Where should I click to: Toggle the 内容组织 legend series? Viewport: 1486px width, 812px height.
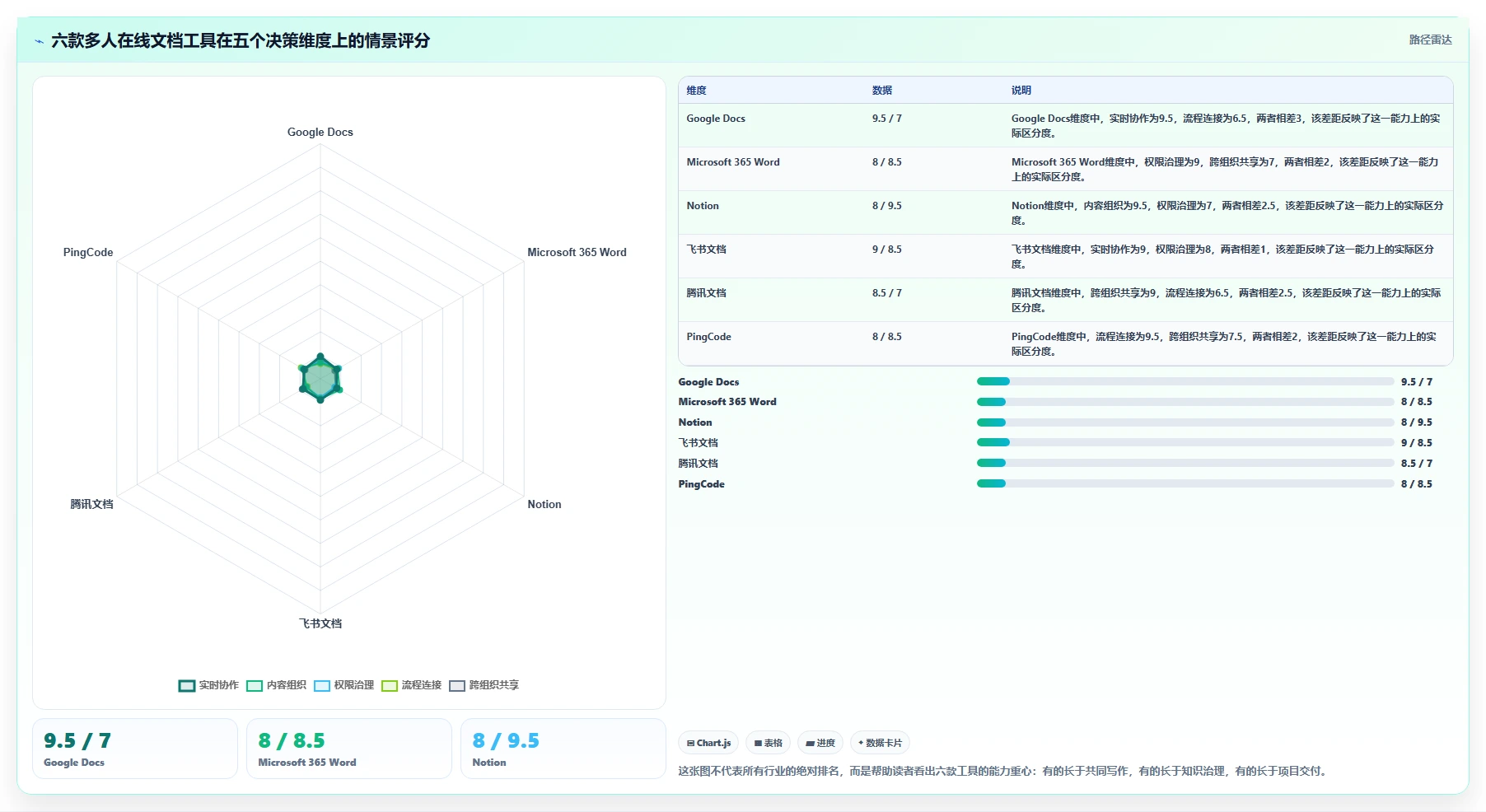(x=276, y=685)
